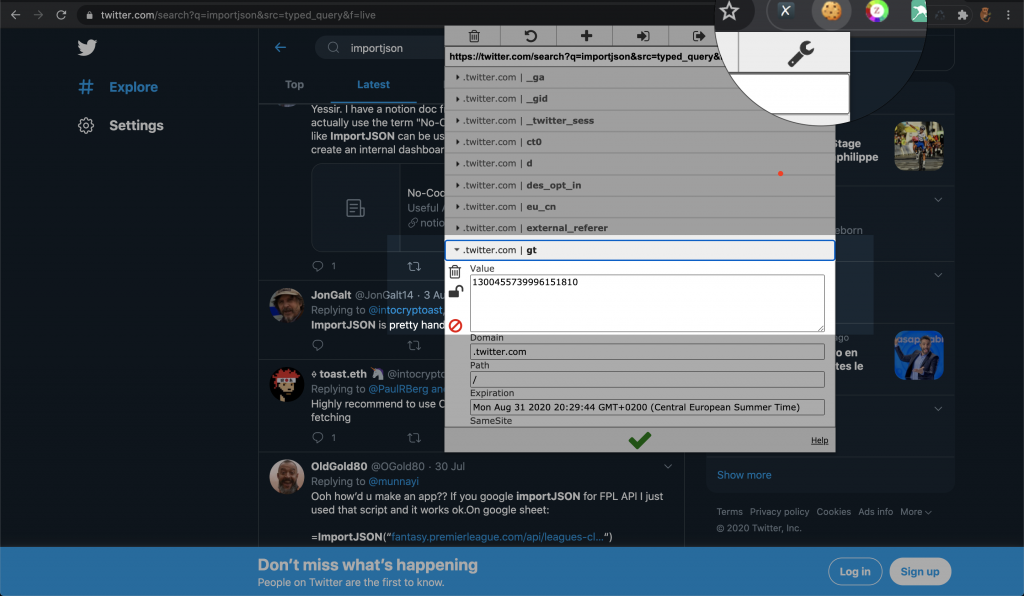Open cookie editor options via the wrench icon
Viewport: 1024px width, 596px height.
[800, 54]
